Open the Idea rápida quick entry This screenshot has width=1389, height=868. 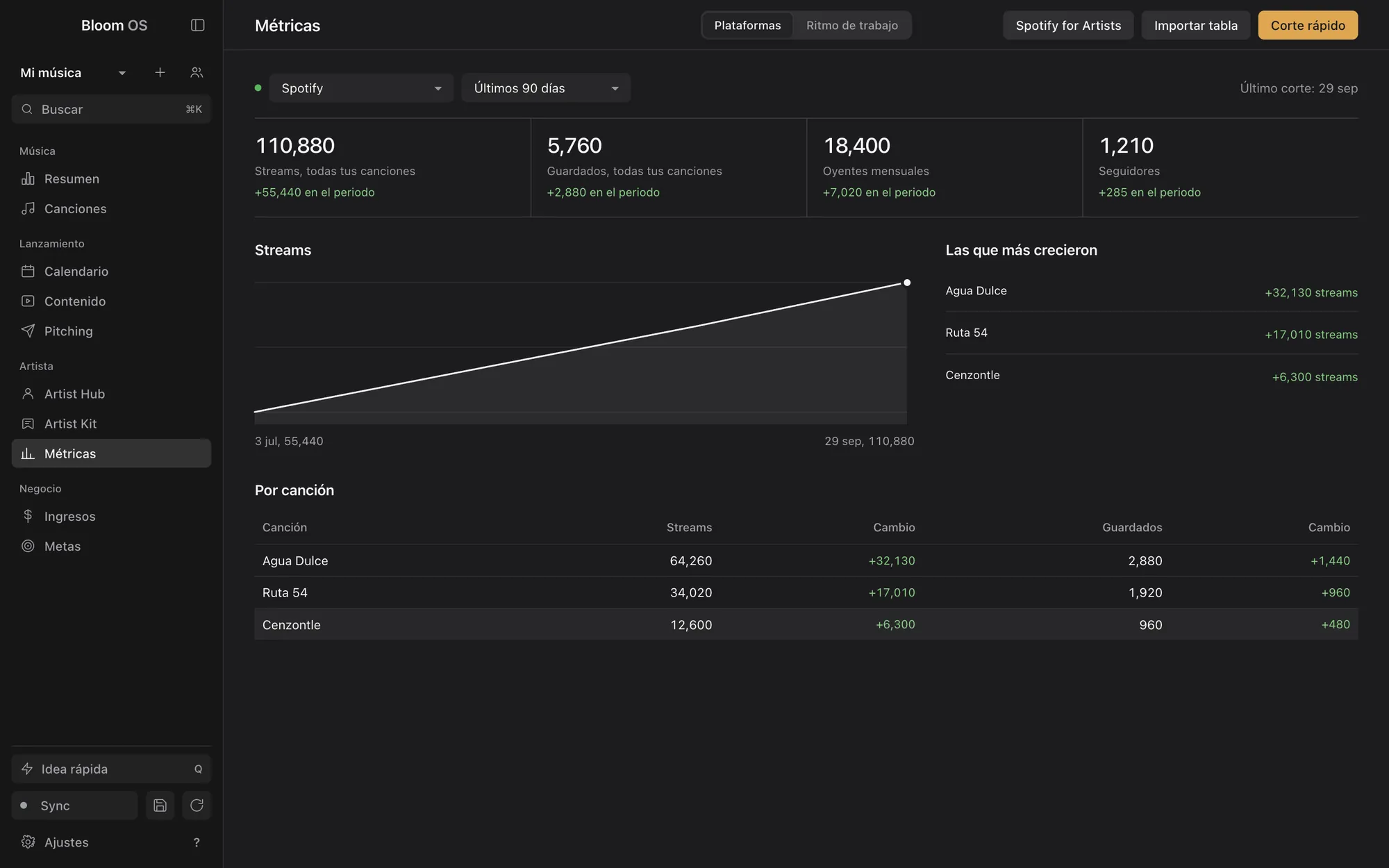(111, 769)
